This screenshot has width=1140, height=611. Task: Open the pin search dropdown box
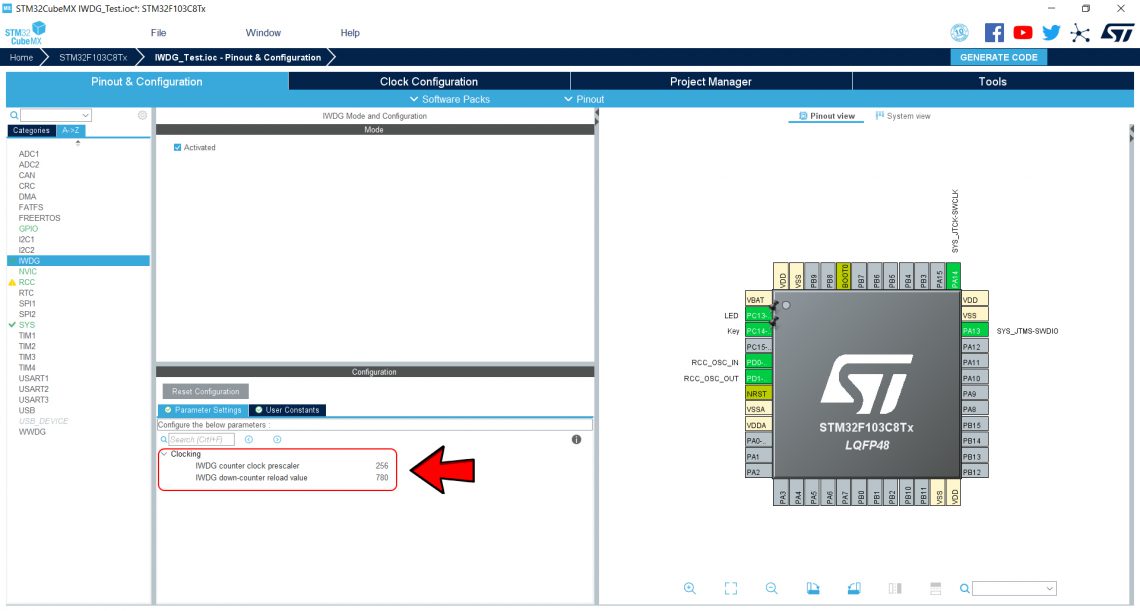[x=1014, y=588]
